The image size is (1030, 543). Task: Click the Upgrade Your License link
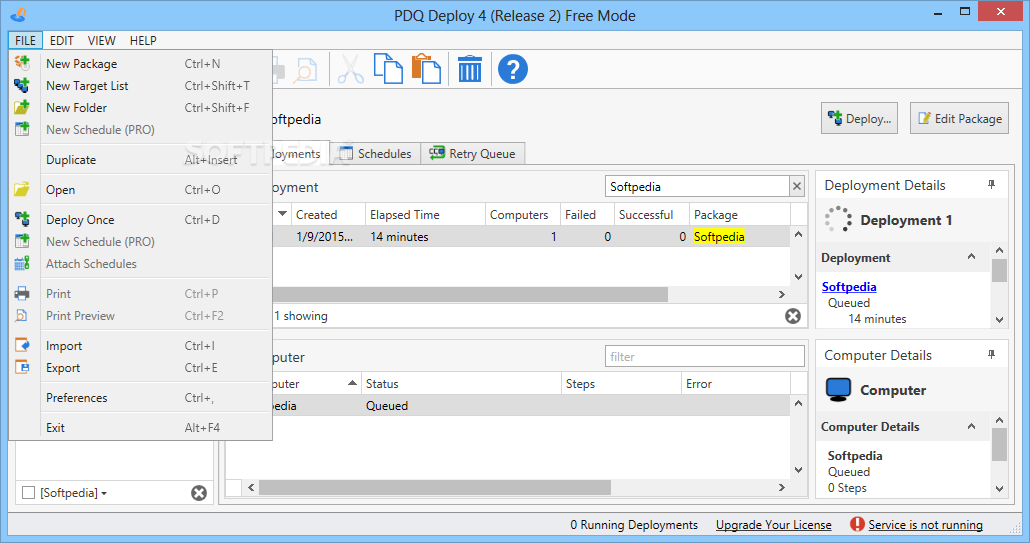773,525
